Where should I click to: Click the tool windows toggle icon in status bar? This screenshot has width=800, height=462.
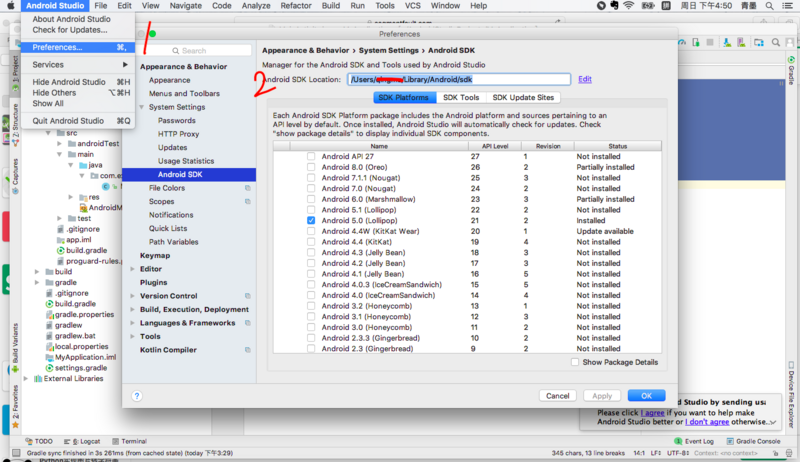coord(16,453)
